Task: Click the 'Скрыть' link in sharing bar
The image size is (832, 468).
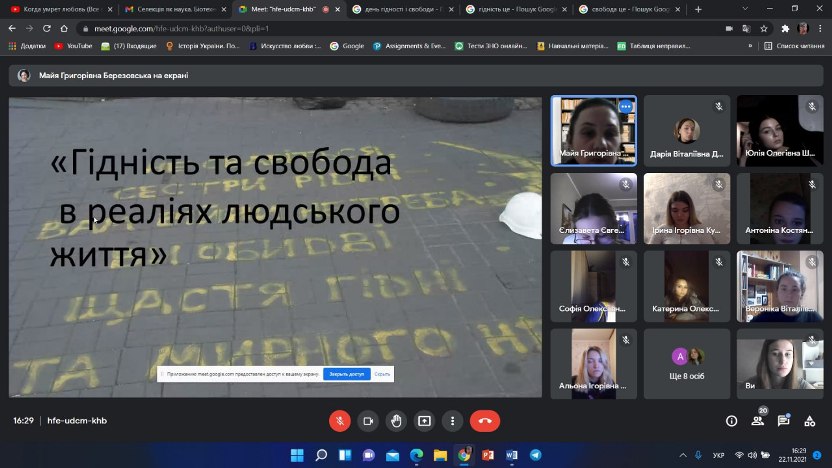Action: coord(382,374)
